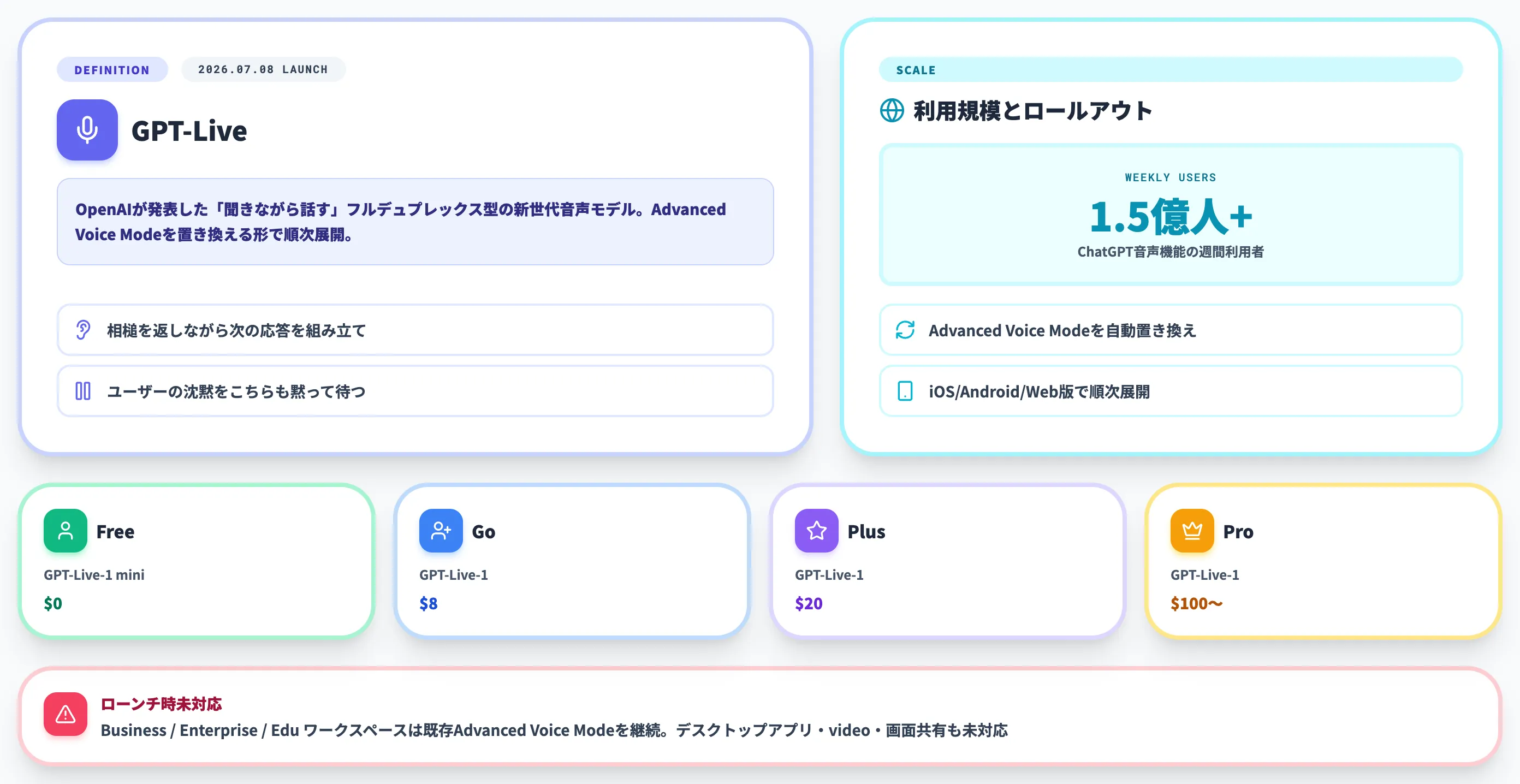
Task: Click the blue user-plus icon on Go card
Action: (441, 530)
